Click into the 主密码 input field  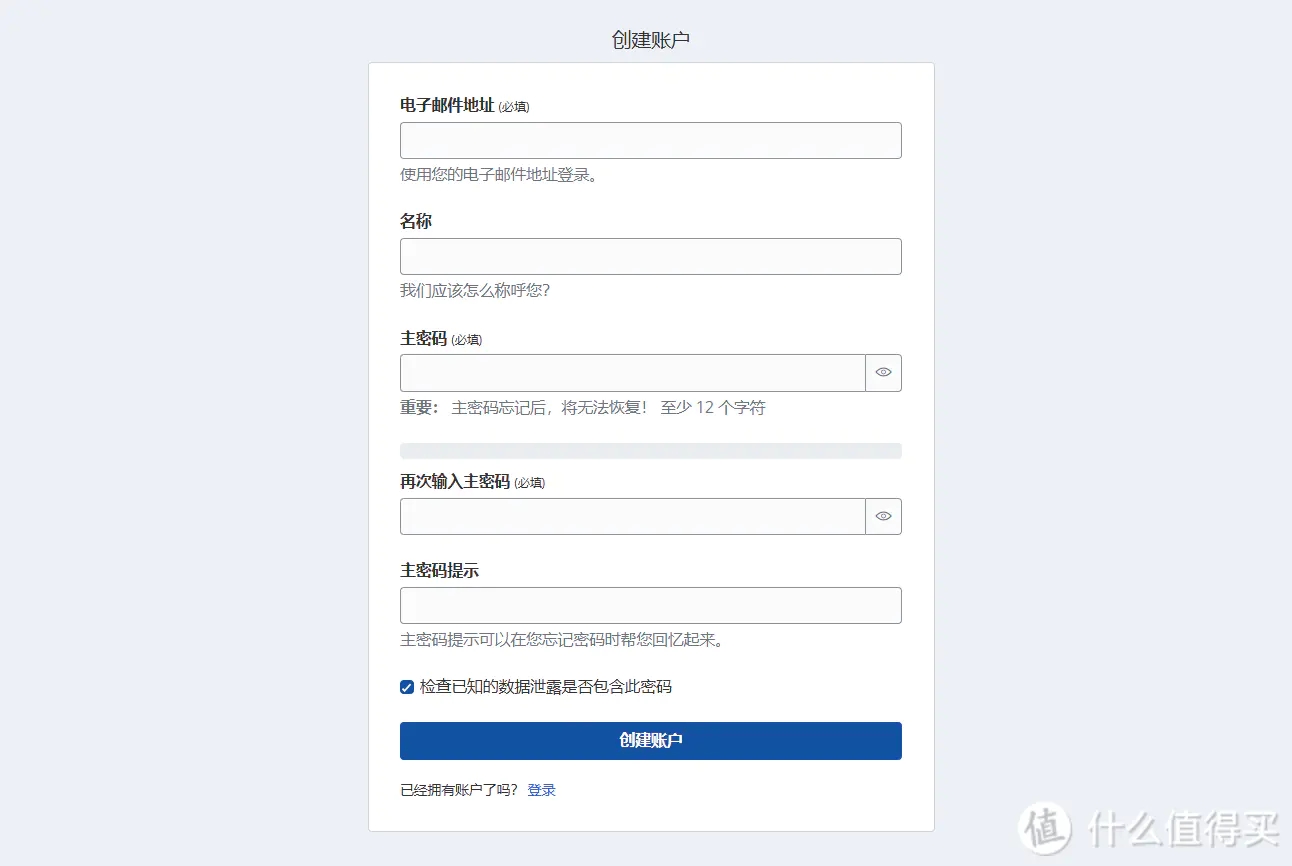633,372
